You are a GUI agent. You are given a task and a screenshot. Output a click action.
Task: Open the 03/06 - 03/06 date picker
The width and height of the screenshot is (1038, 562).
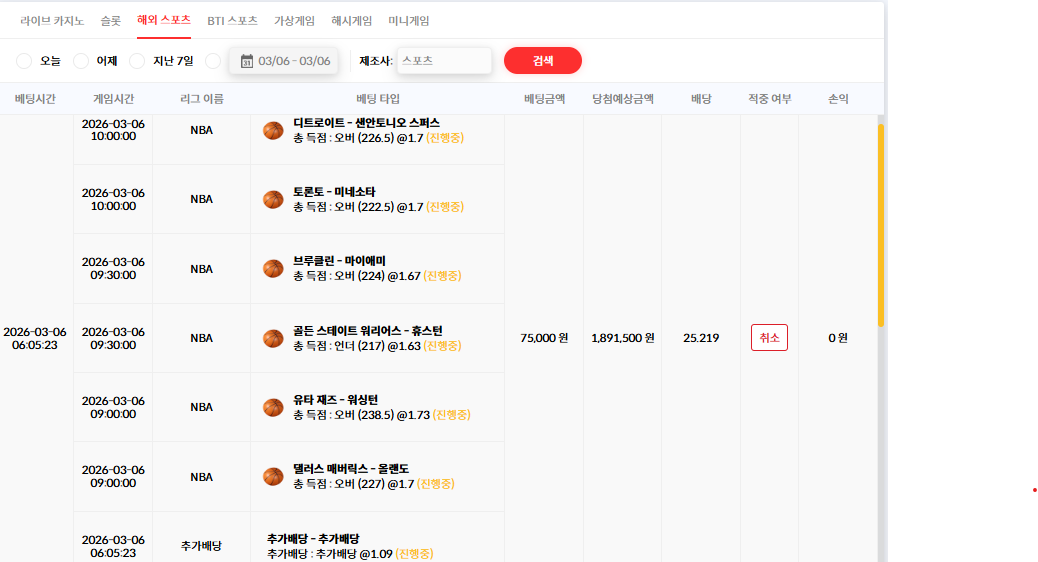(x=284, y=61)
